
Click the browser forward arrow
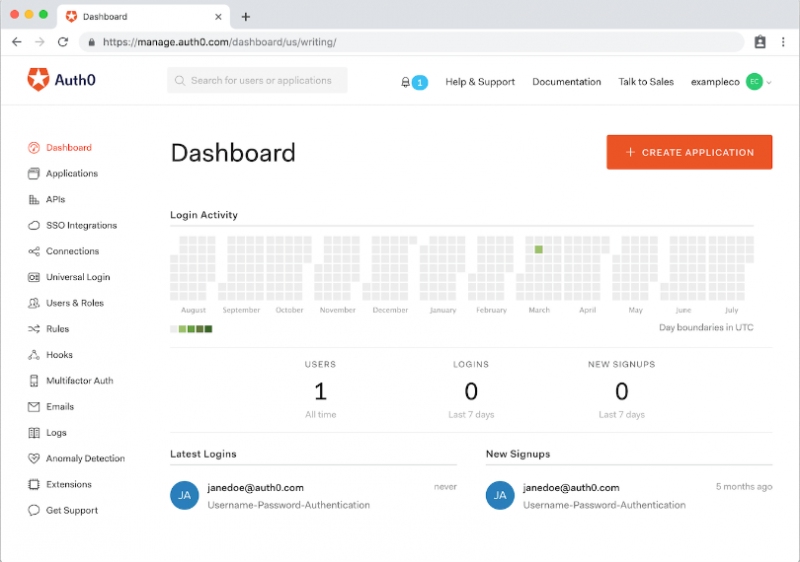pyautogui.click(x=40, y=42)
